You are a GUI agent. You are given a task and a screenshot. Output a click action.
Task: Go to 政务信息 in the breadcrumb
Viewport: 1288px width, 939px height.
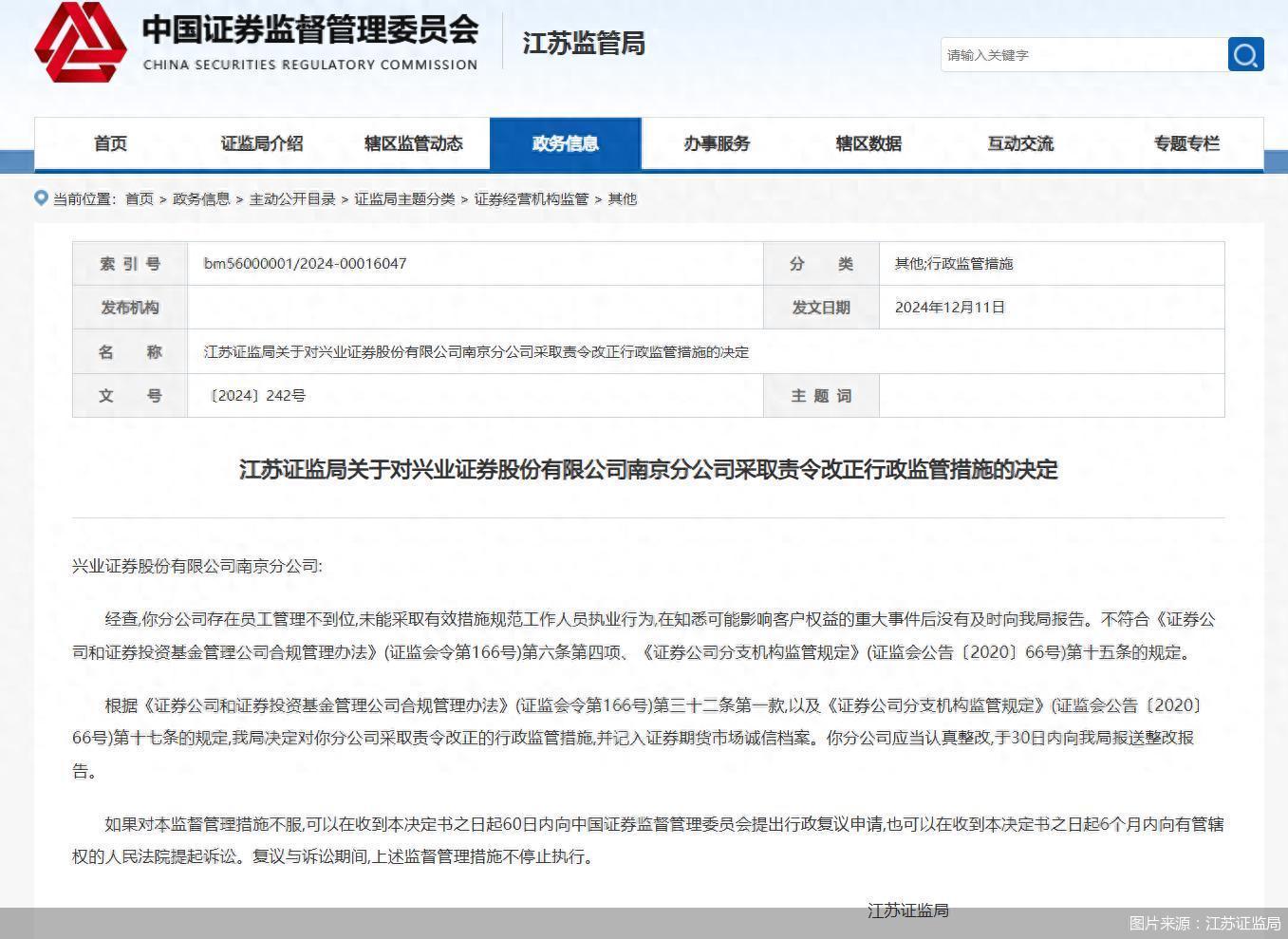[x=201, y=198]
